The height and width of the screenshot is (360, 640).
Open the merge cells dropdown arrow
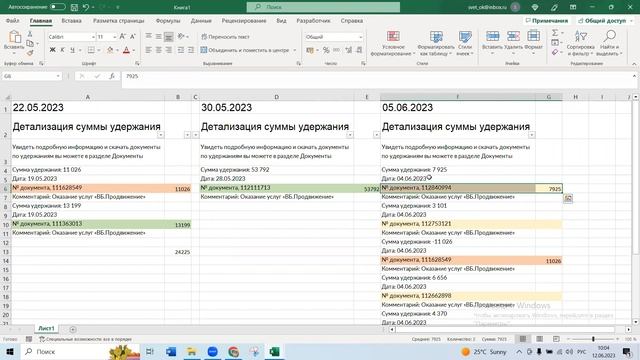pyautogui.click(x=295, y=50)
